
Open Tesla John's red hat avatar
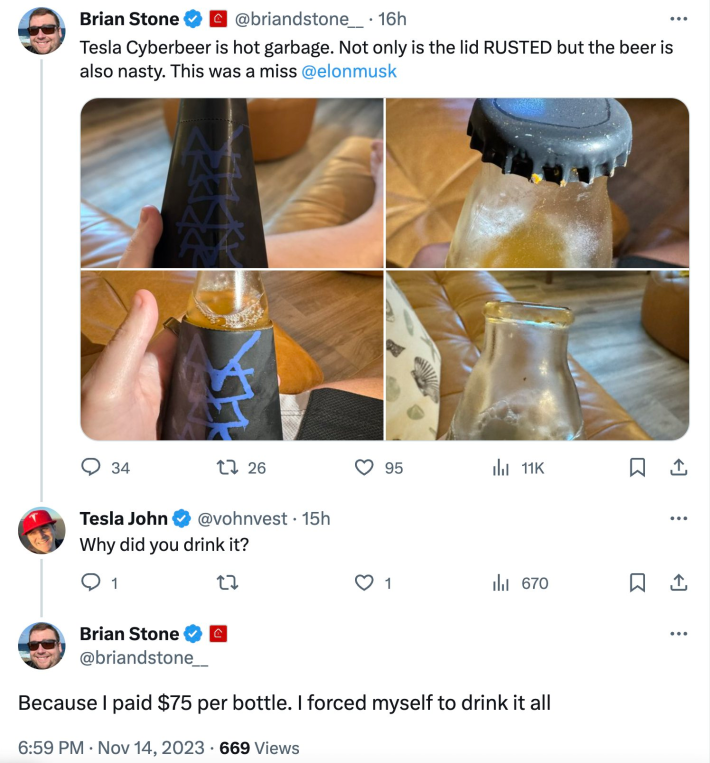click(x=42, y=530)
